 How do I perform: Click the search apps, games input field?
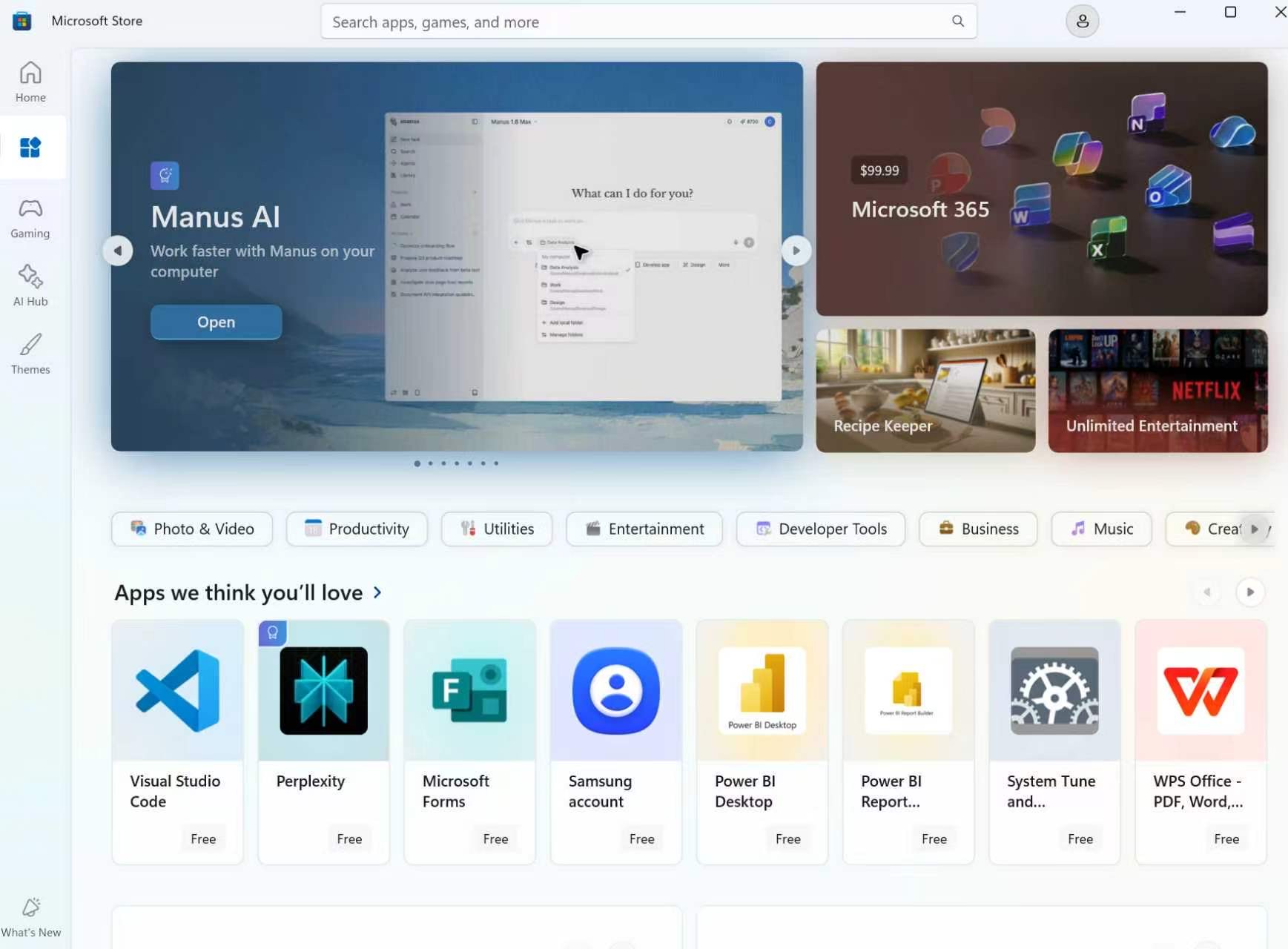click(649, 22)
